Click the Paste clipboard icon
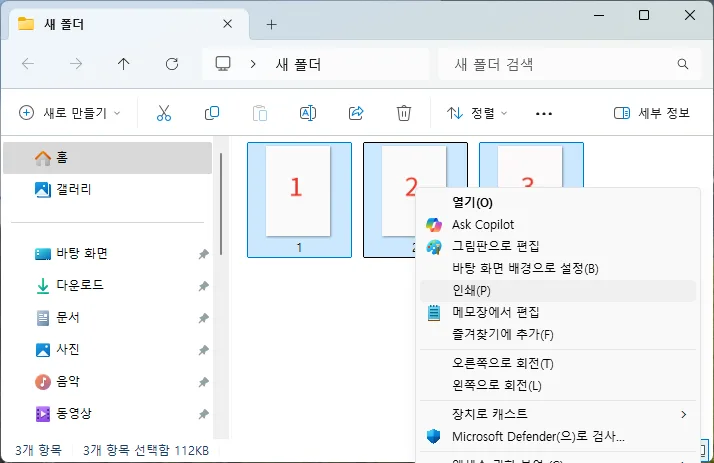The width and height of the screenshot is (714, 463). pos(260,113)
